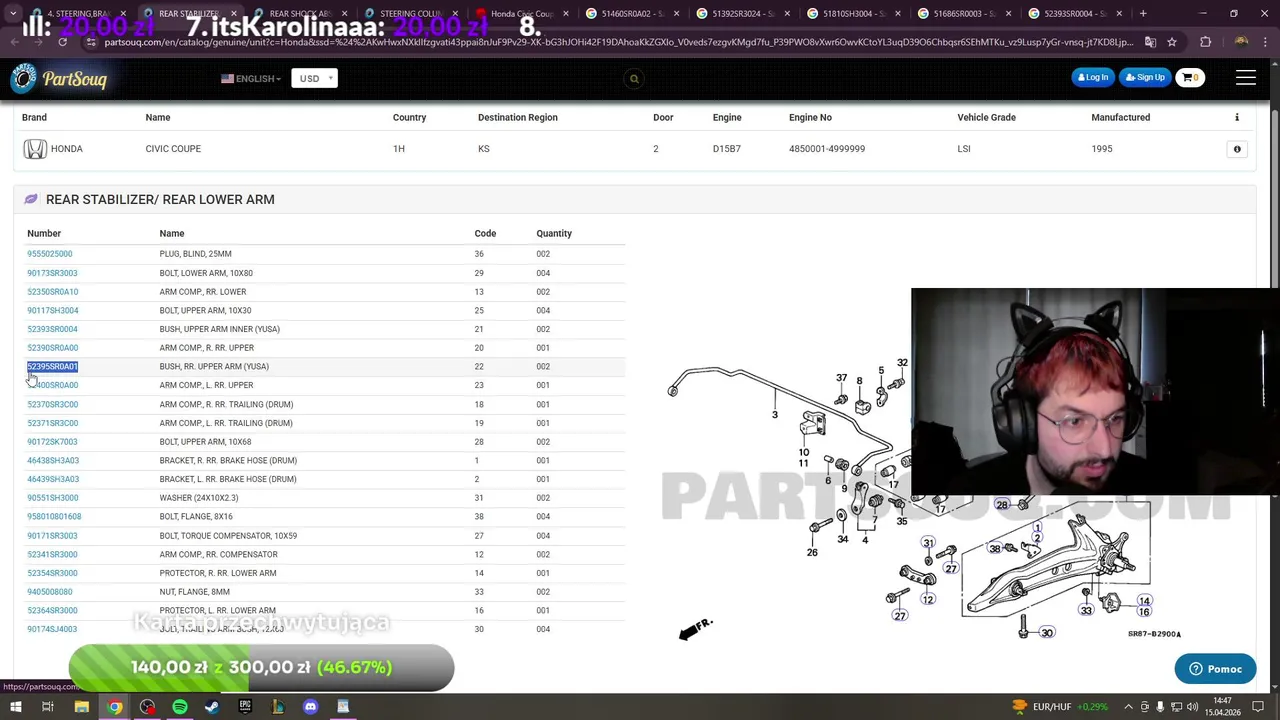Open part number 46438SH3A03 link
This screenshot has height=720, width=1280.
point(53,460)
